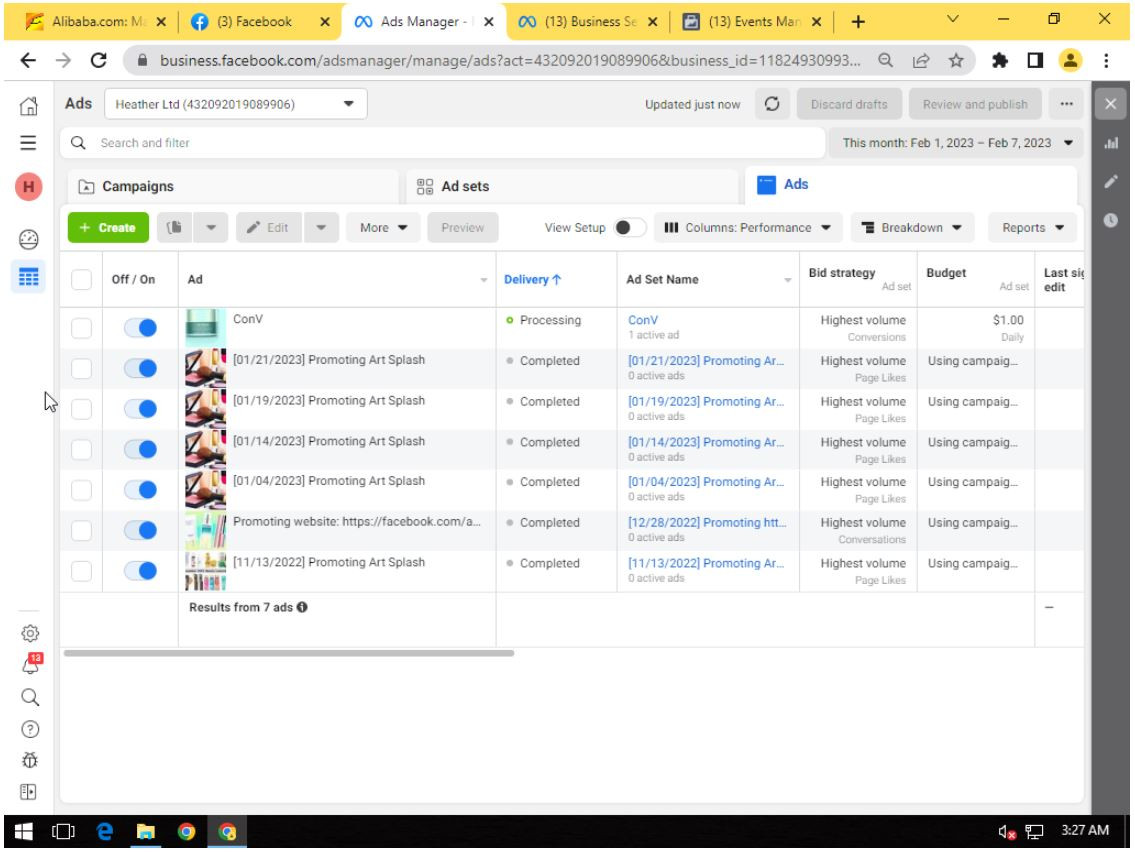
Task: Close the right side panel with X
Action: [x=1111, y=104]
